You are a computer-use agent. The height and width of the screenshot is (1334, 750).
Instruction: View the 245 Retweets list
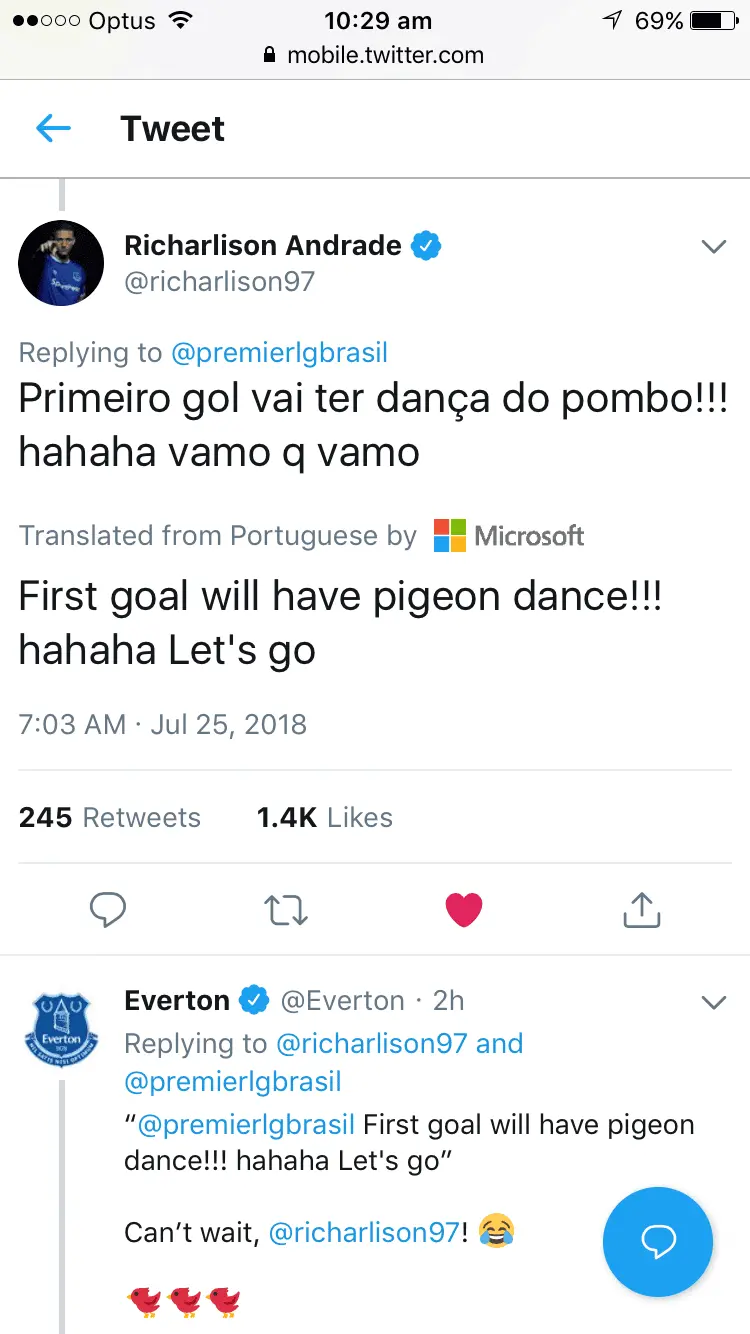[x=110, y=817]
